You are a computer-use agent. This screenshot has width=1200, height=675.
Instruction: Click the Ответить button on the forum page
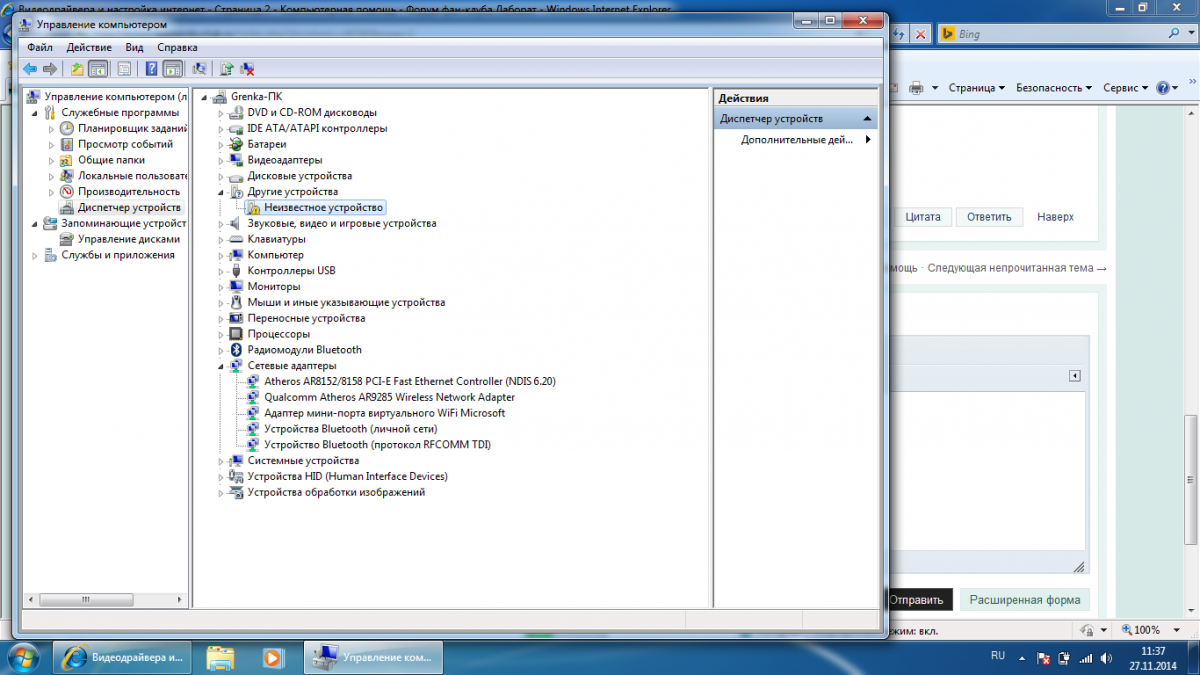coord(989,217)
